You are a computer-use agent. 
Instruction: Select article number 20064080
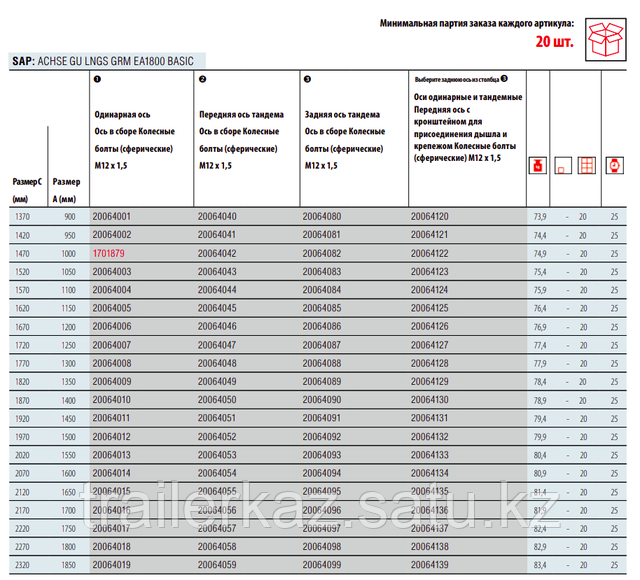tap(322, 216)
